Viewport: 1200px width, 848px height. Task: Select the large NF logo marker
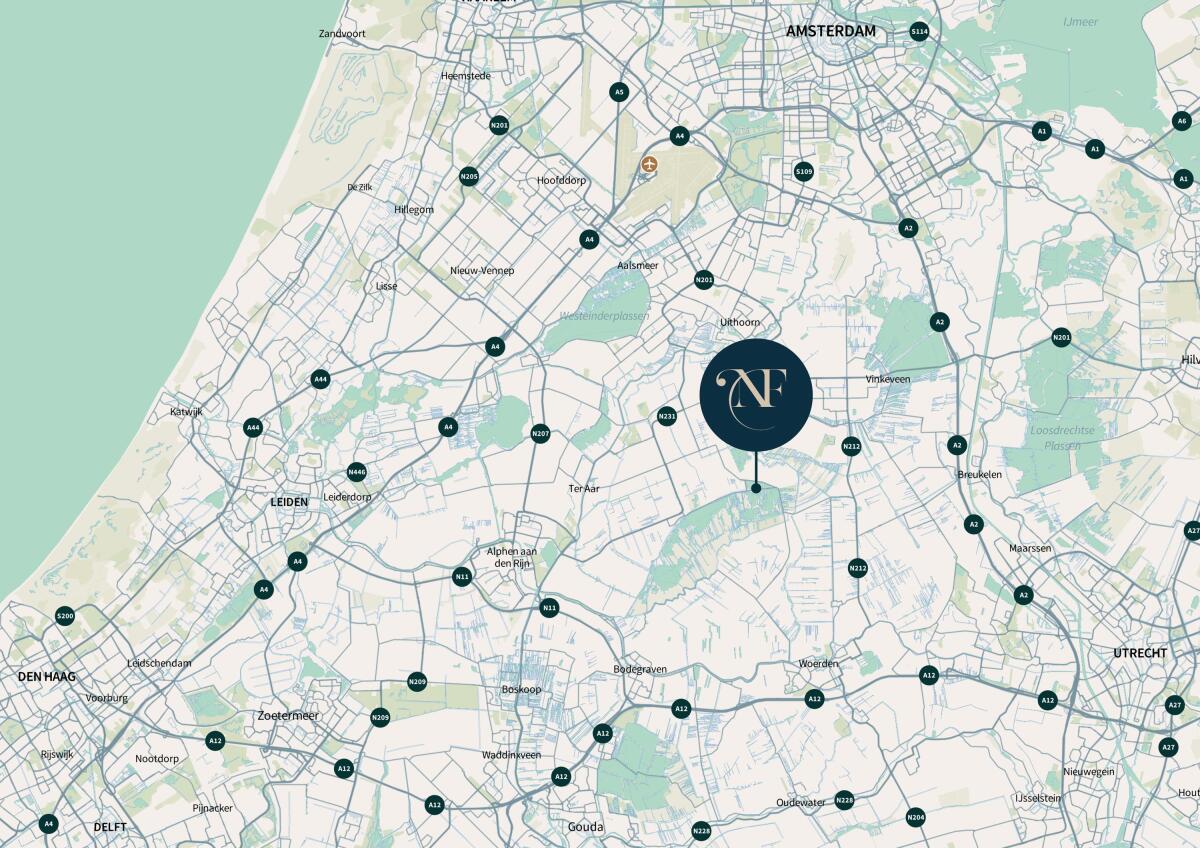tap(756, 394)
